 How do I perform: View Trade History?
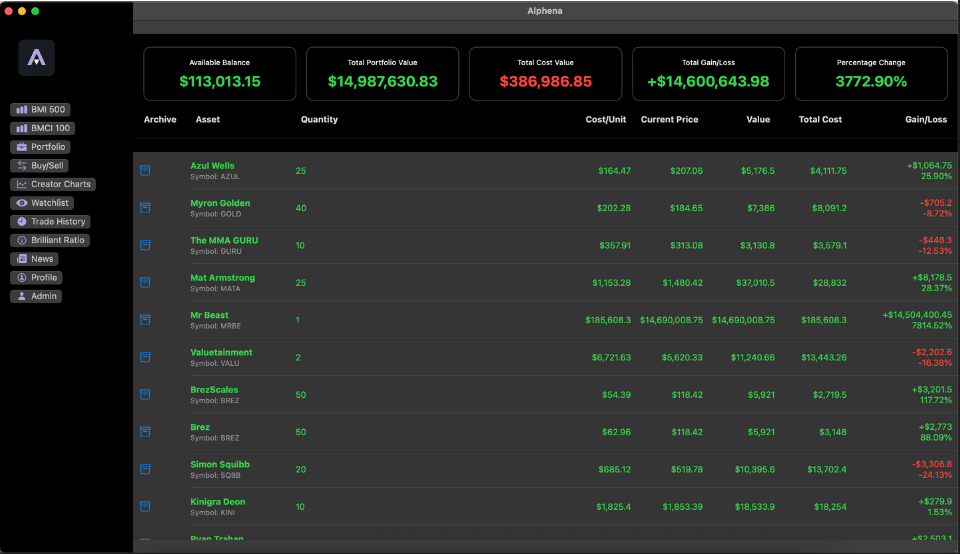(50, 221)
